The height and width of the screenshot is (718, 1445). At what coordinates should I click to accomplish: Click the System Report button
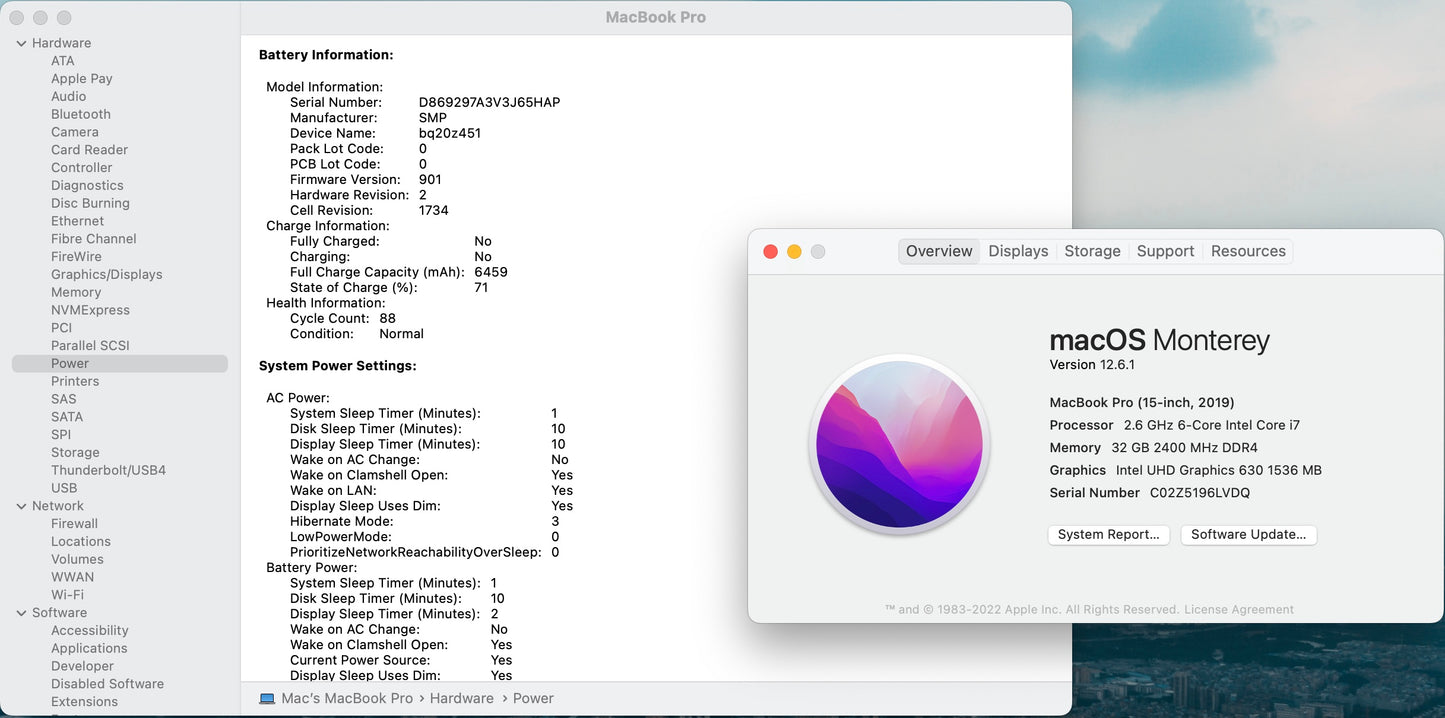coord(1108,534)
